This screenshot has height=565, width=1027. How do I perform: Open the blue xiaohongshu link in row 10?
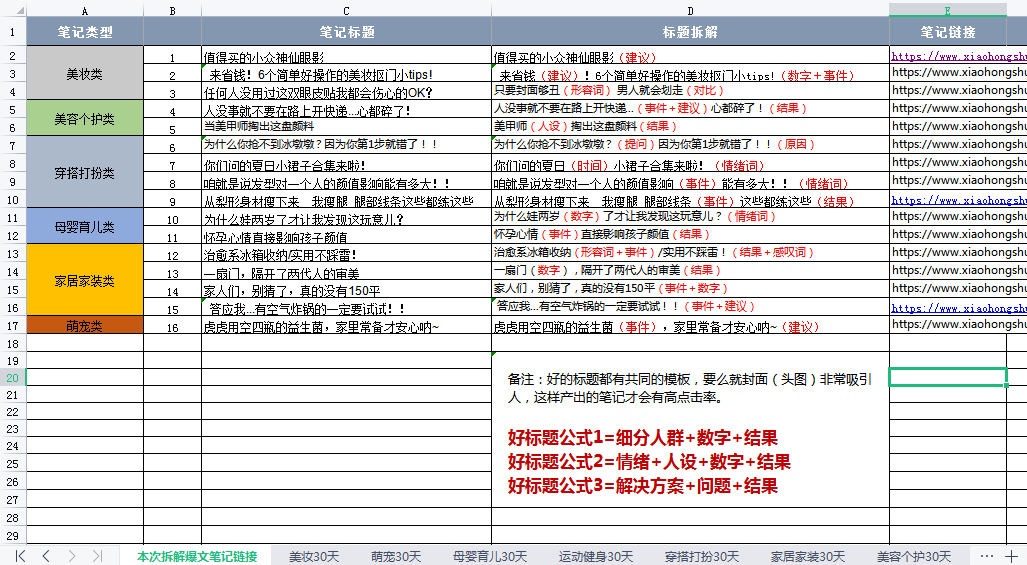pos(958,200)
